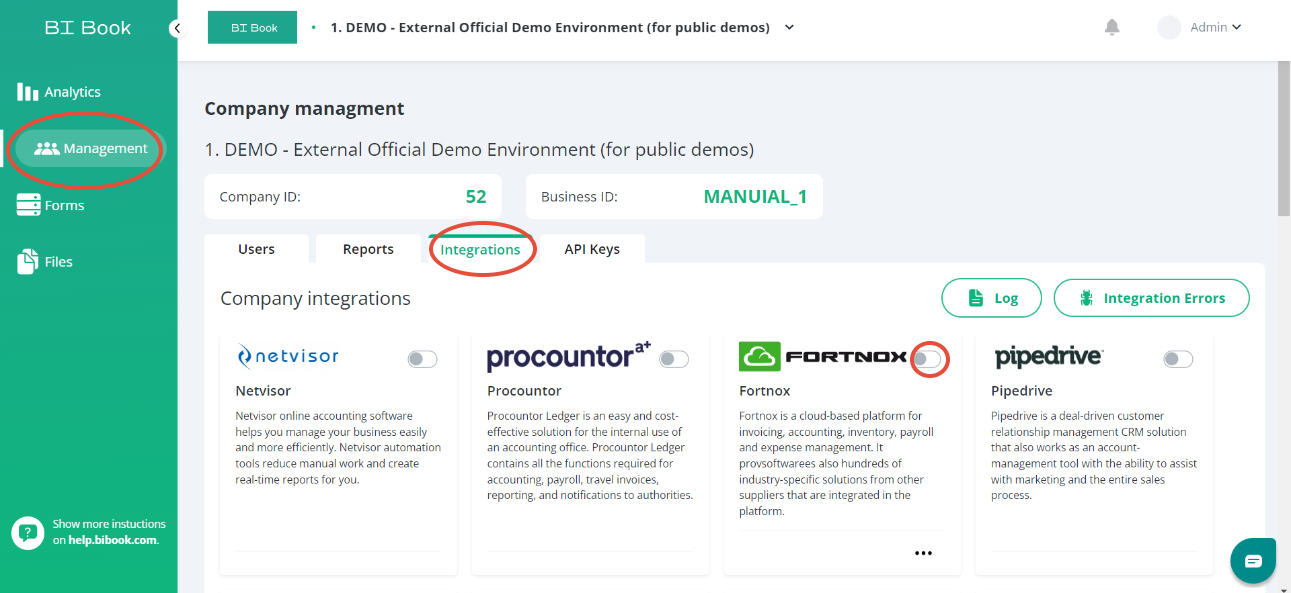Click the Log button
The height and width of the screenshot is (593, 1291).
[992, 298]
